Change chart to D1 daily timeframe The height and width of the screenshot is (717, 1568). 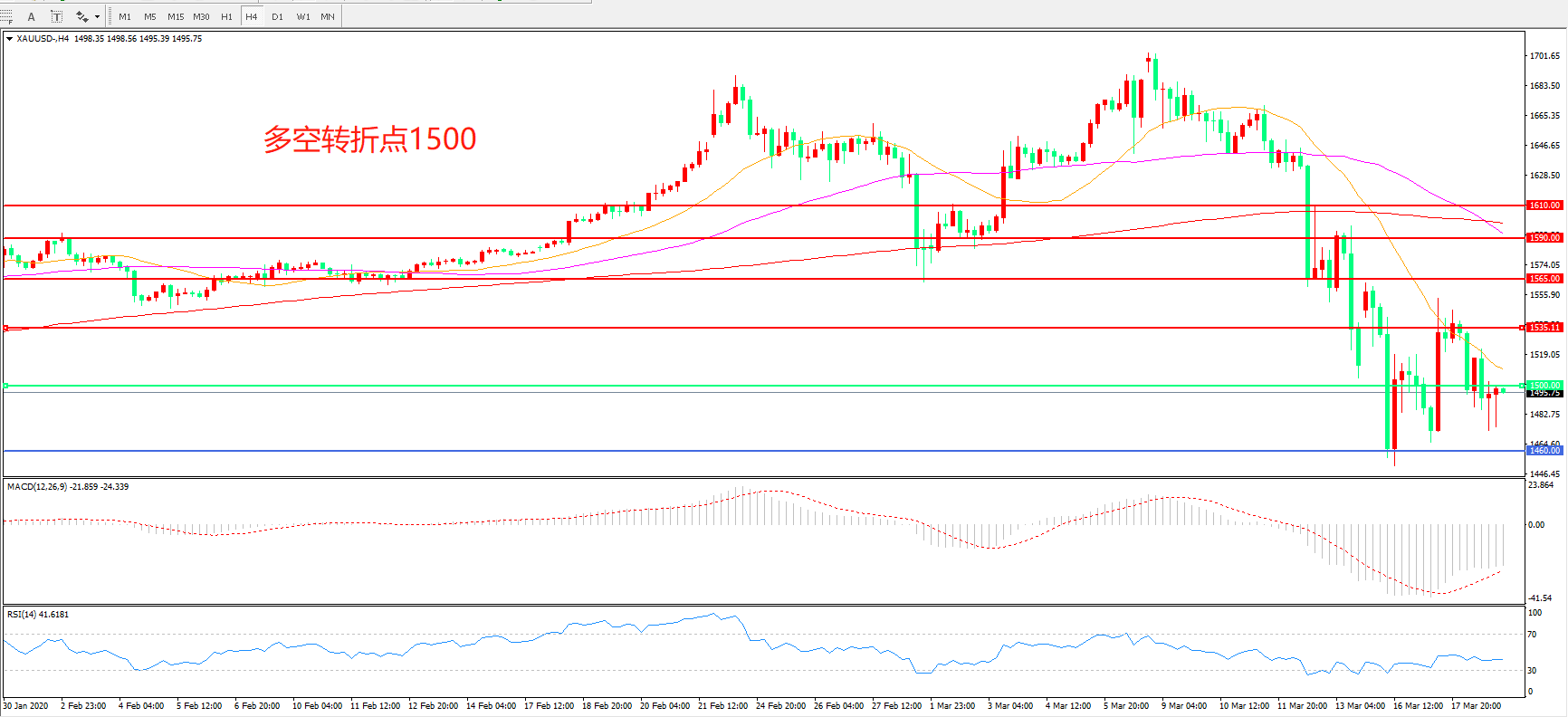click(277, 16)
